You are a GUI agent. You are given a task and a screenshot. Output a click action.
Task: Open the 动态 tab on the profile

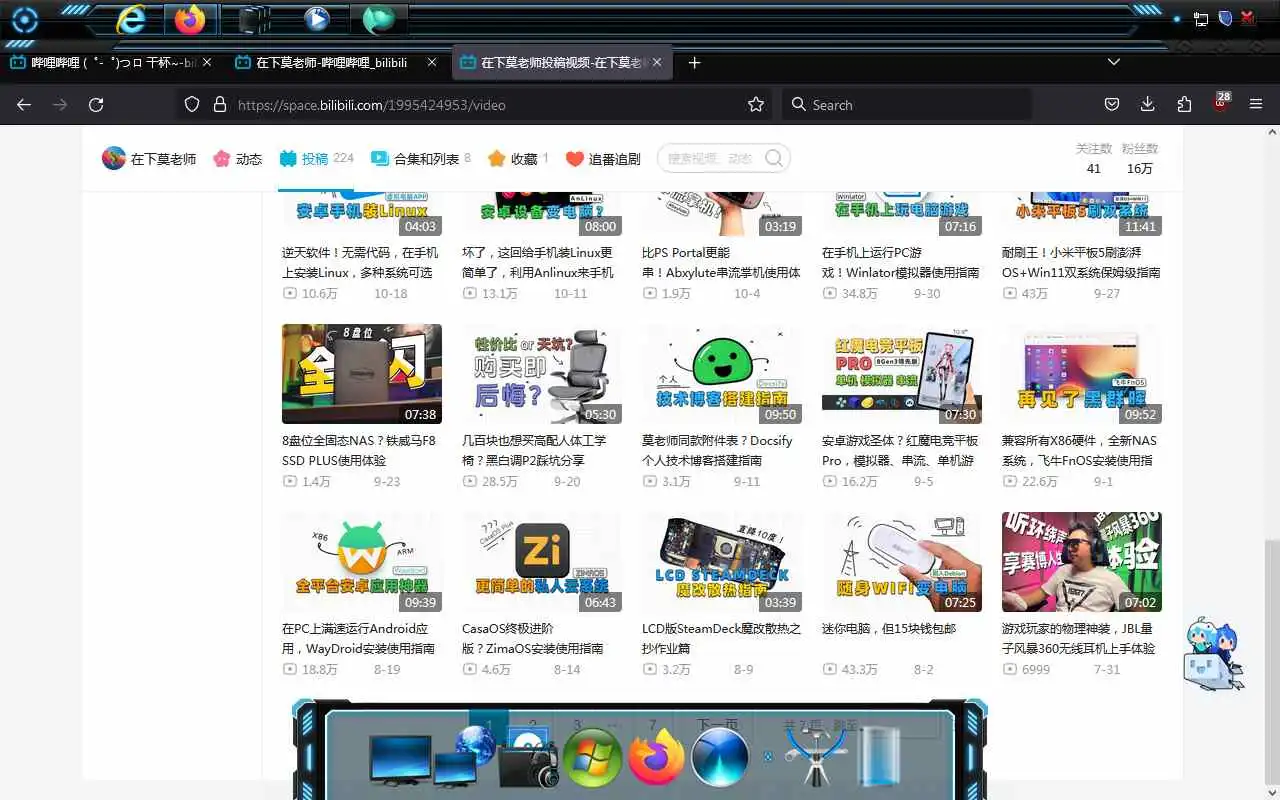(x=238, y=158)
